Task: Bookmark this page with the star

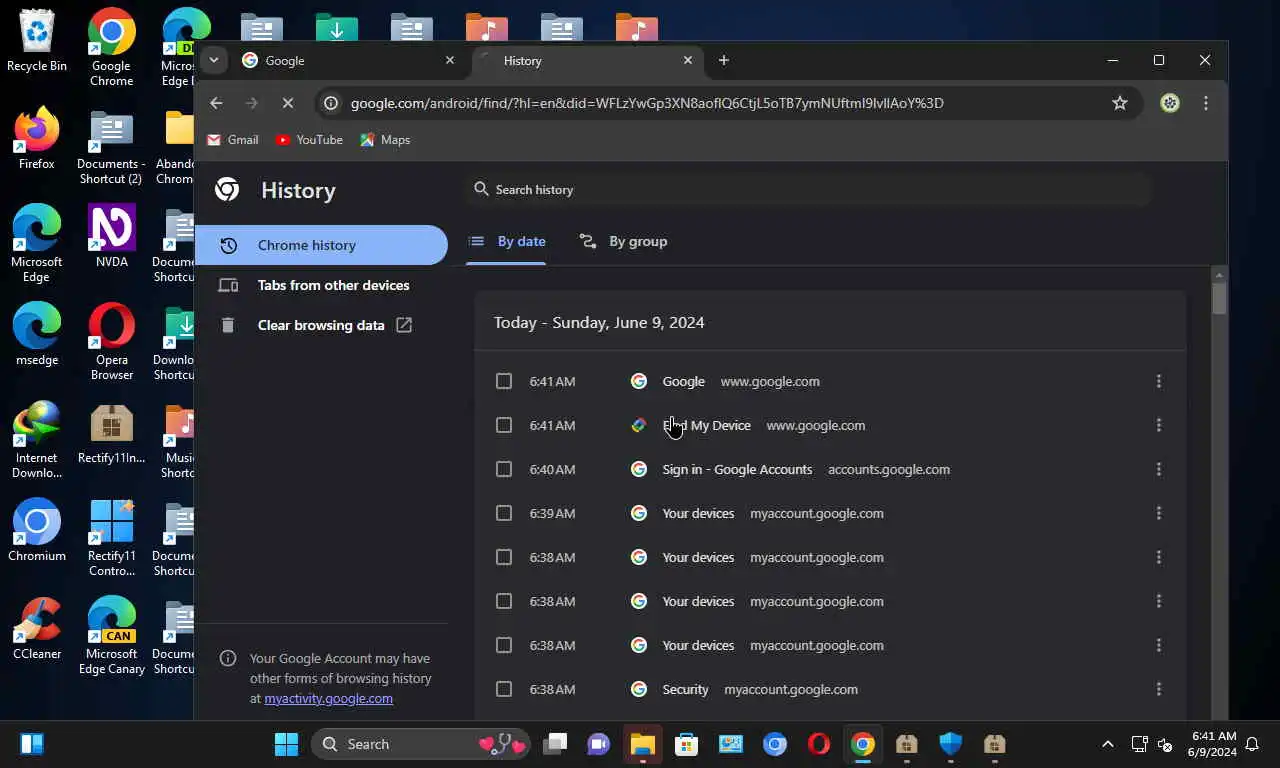Action: pos(1120,103)
